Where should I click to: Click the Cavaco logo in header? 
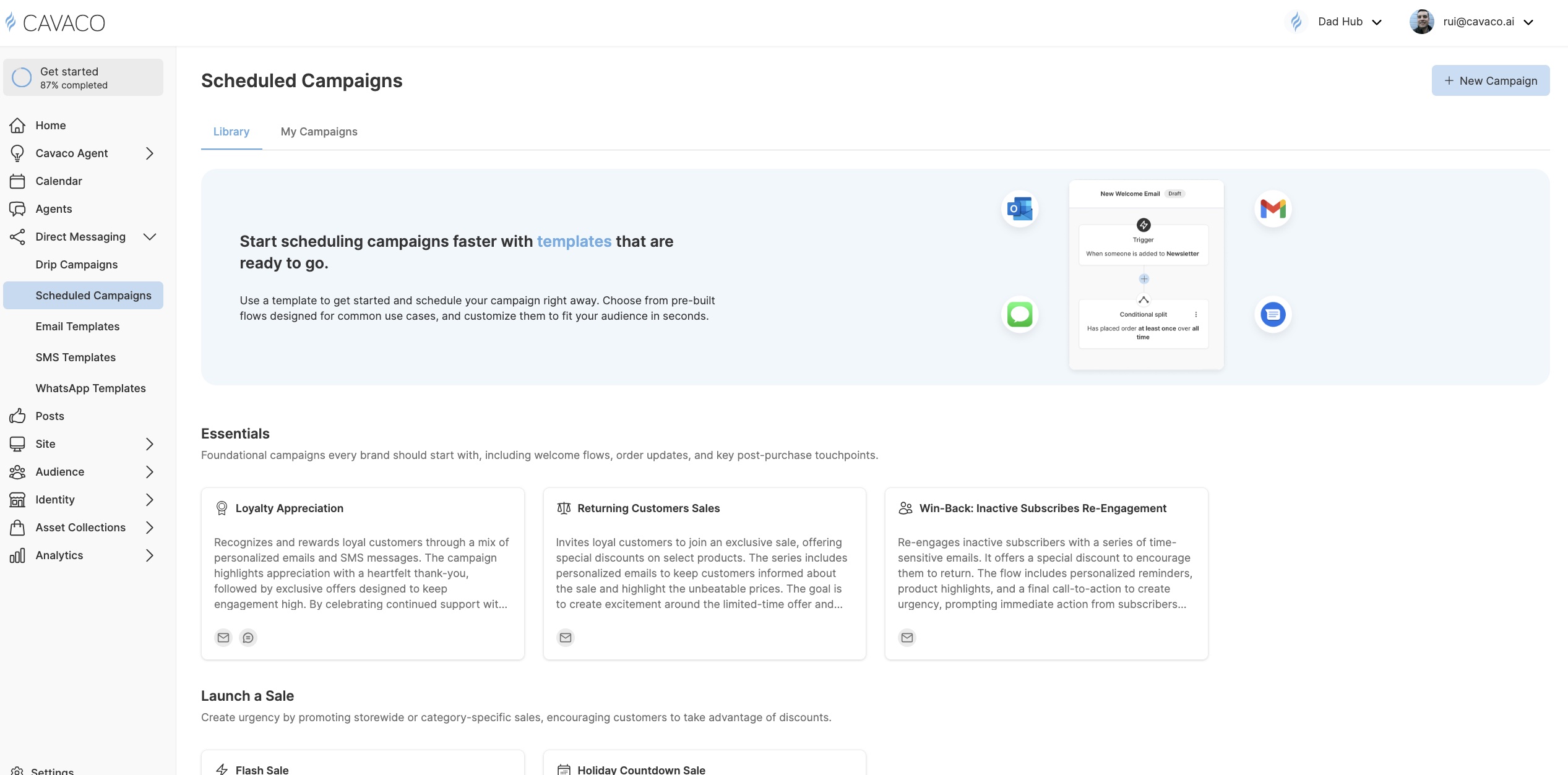click(x=55, y=23)
